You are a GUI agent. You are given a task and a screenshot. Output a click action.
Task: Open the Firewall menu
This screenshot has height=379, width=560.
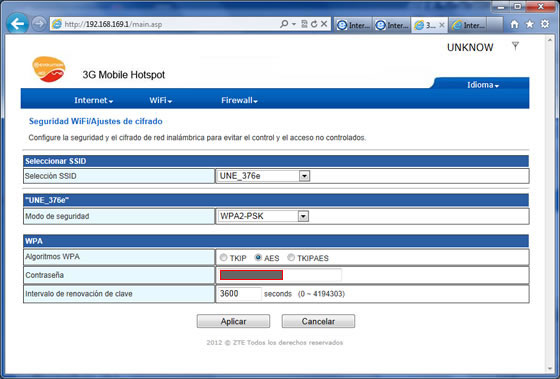pyautogui.click(x=239, y=100)
